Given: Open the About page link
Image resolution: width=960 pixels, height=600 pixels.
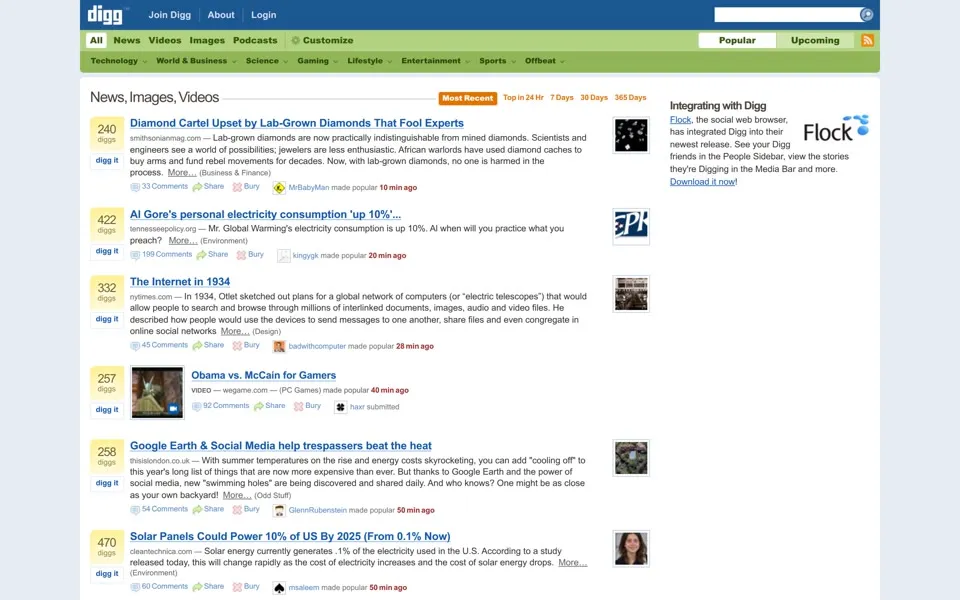Looking at the screenshot, I should pyautogui.click(x=220, y=15).
